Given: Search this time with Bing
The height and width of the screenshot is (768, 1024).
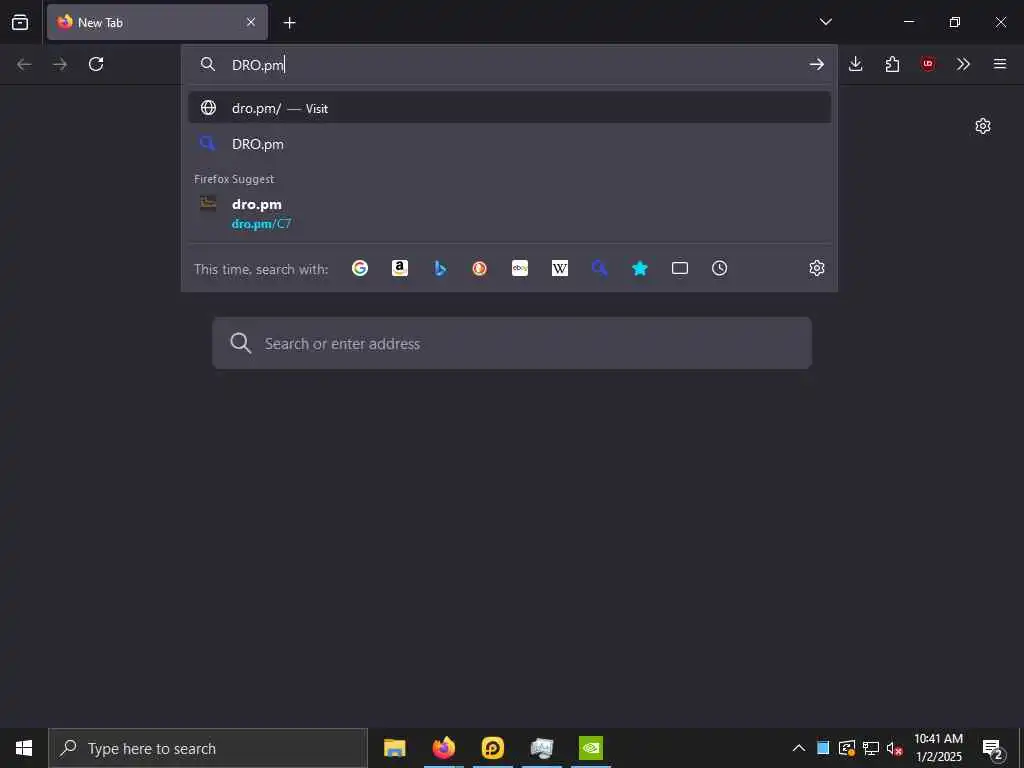Looking at the screenshot, I should [440, 268].
